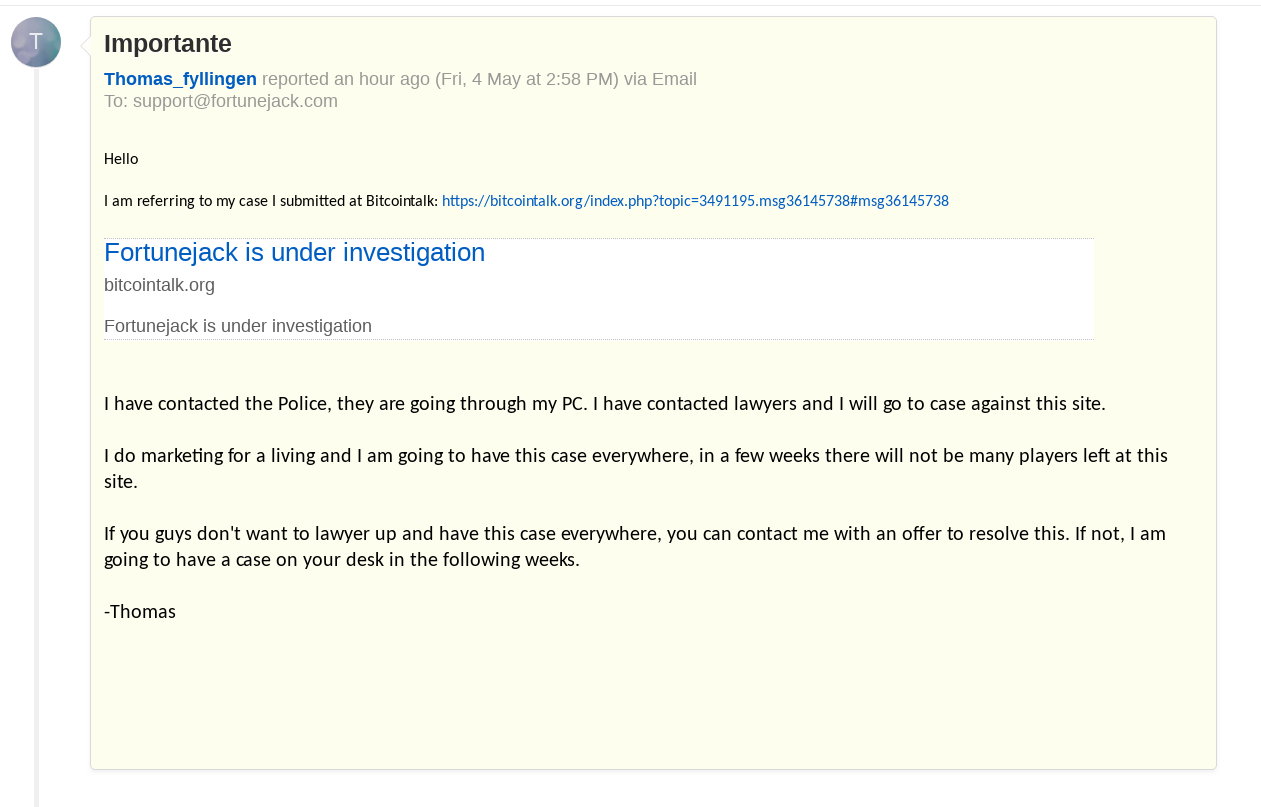
Task: Open the bitcointalk.org topic URL link
Action: pos(695,201)
